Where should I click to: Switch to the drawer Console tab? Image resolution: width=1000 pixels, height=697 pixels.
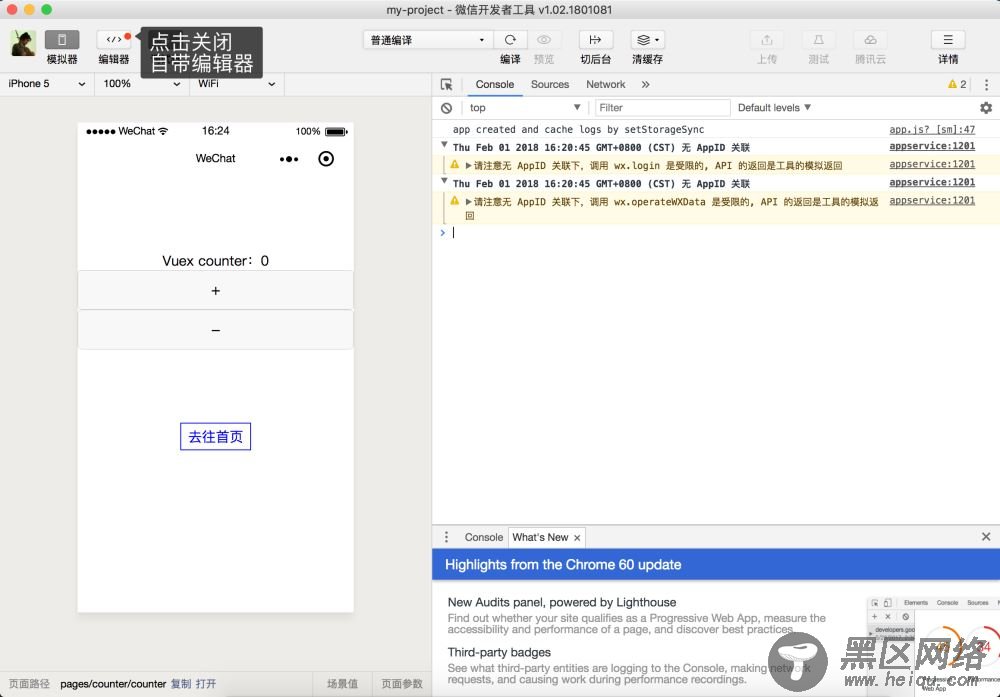point(483,538)
